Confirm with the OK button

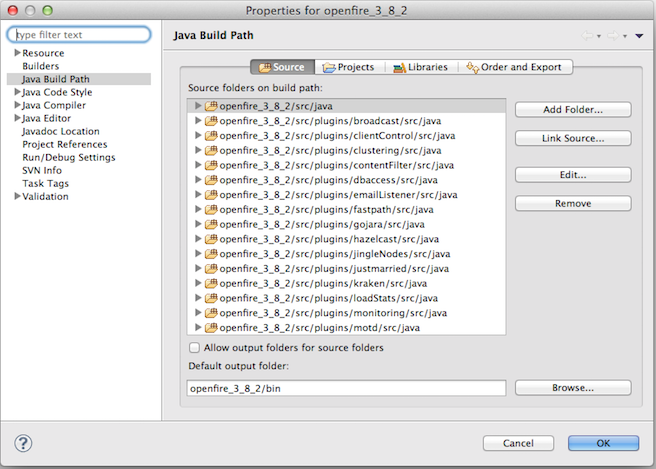(x=603, y=443)
